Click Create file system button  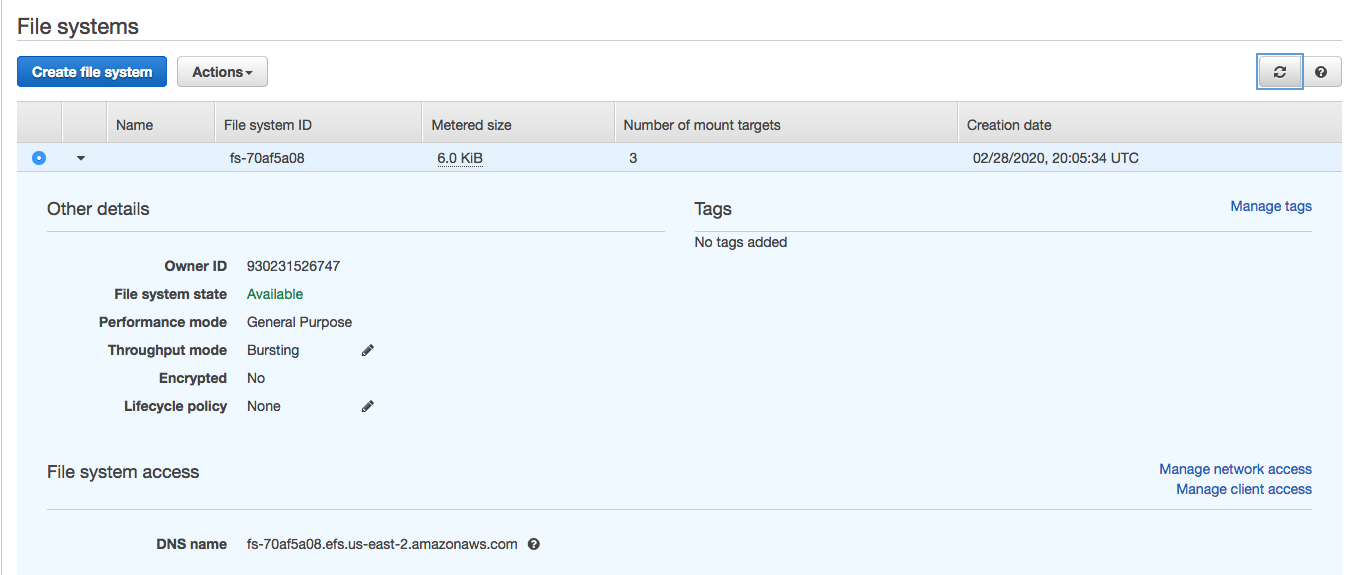click(x=92, y=72)
